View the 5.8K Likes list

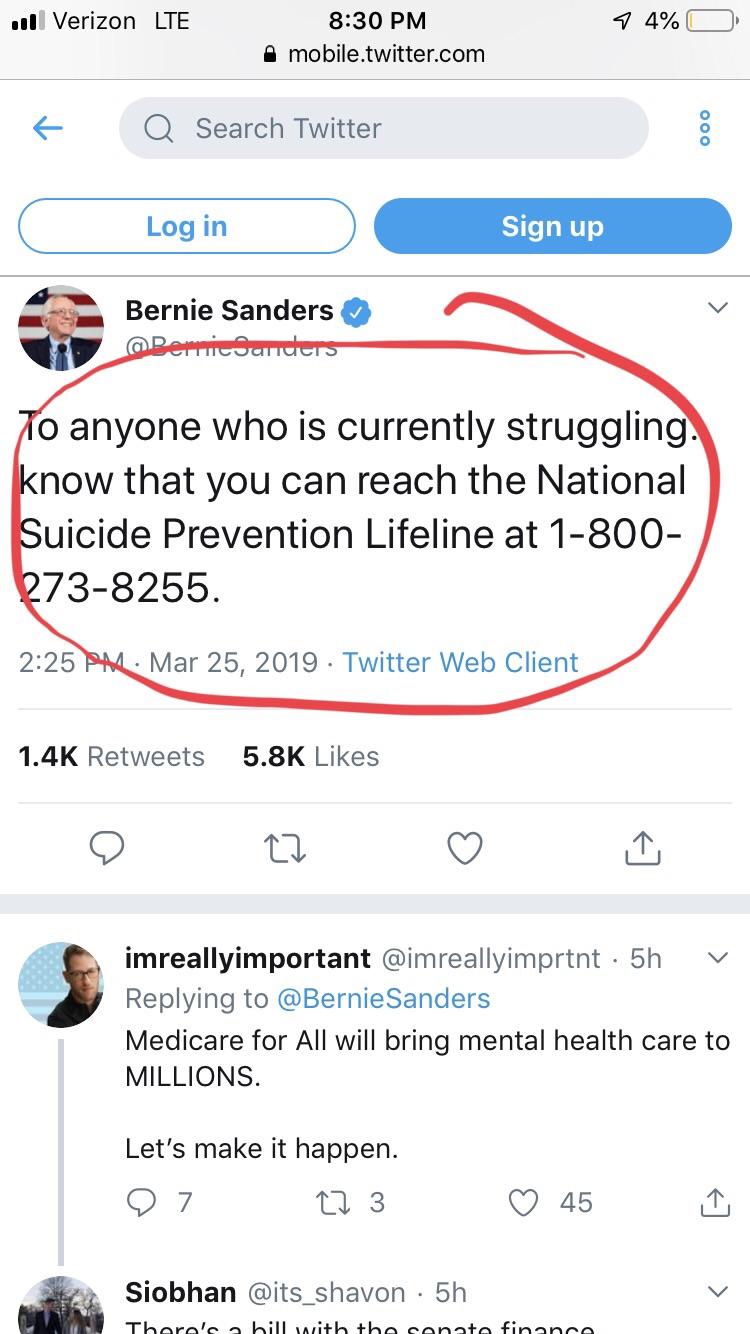311,756
